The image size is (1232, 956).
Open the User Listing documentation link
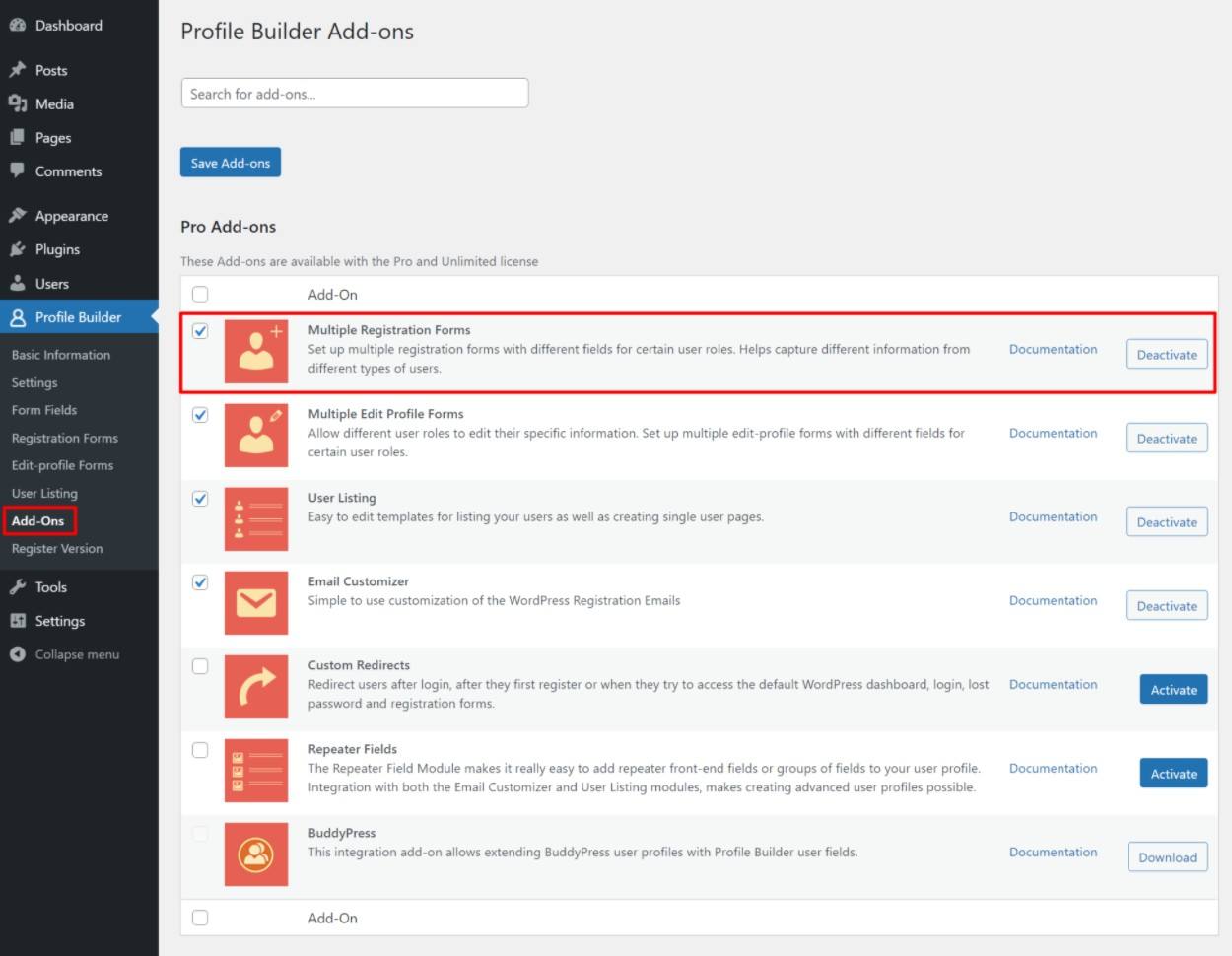(x=1053, y=516)
